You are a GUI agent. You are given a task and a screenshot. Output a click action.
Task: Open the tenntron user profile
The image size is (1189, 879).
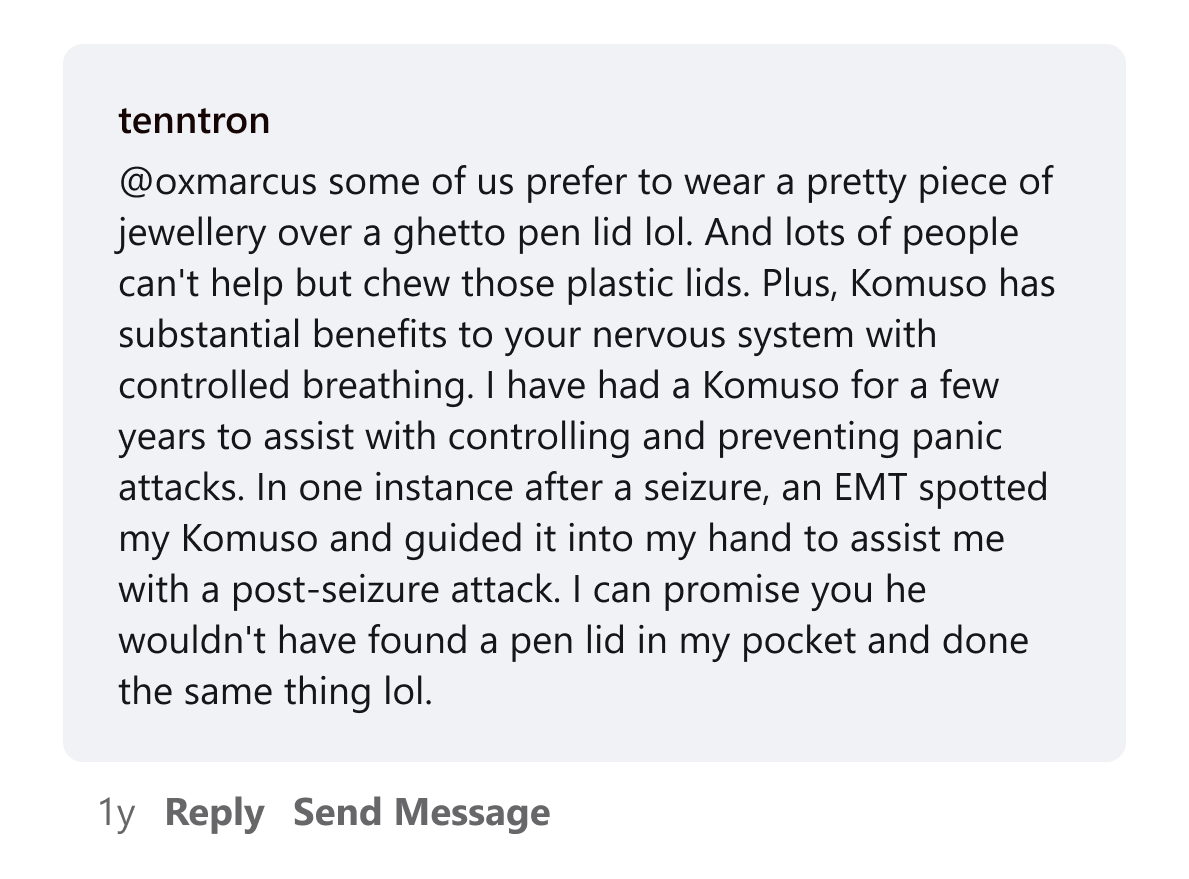tap(194, 121)
